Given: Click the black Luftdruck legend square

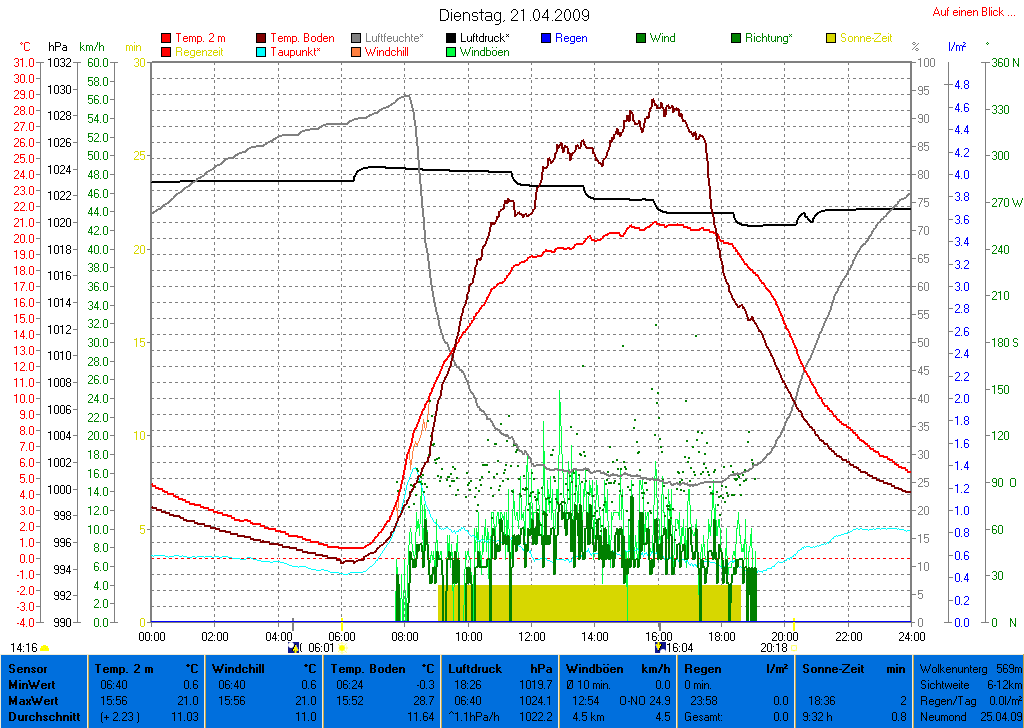Looking at the screenshot, I should pos(451,38).
